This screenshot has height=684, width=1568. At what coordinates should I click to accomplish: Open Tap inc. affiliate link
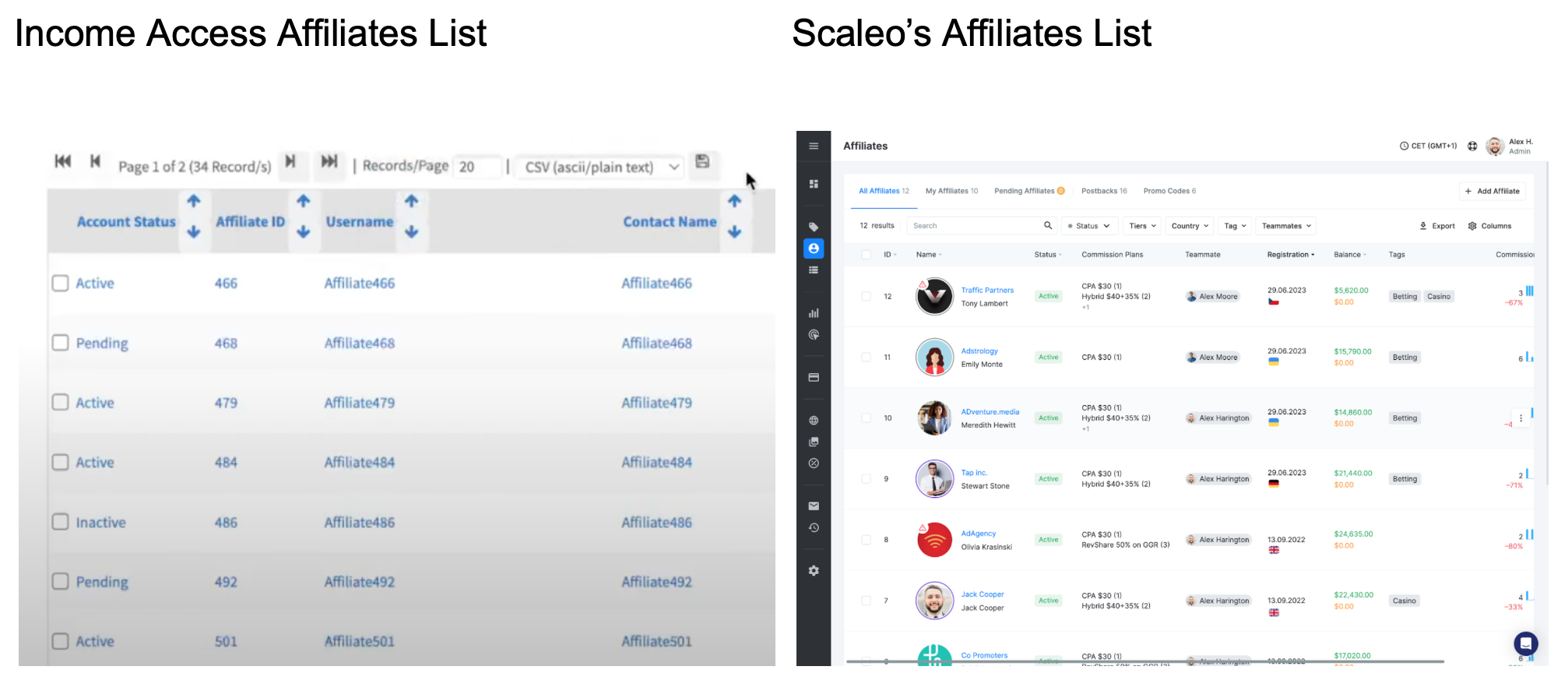[x=974, y=473]
